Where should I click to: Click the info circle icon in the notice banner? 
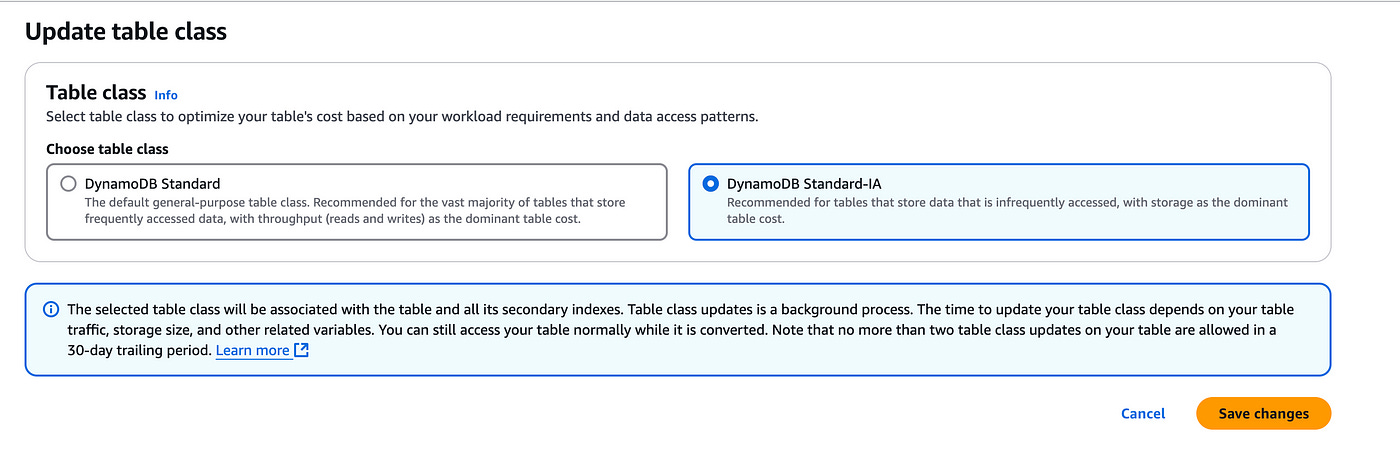click(x=51, y=309)
